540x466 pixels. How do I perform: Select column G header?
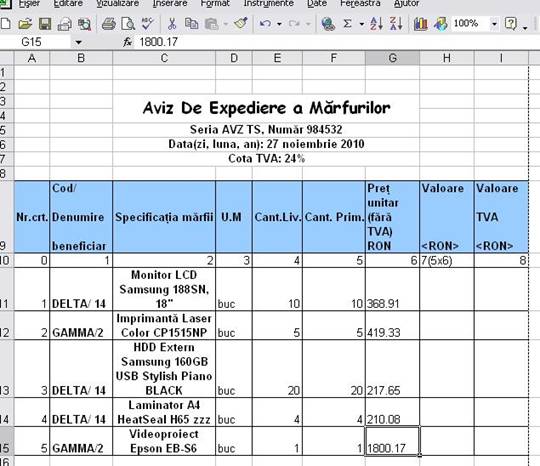click(x=392, y=58)
